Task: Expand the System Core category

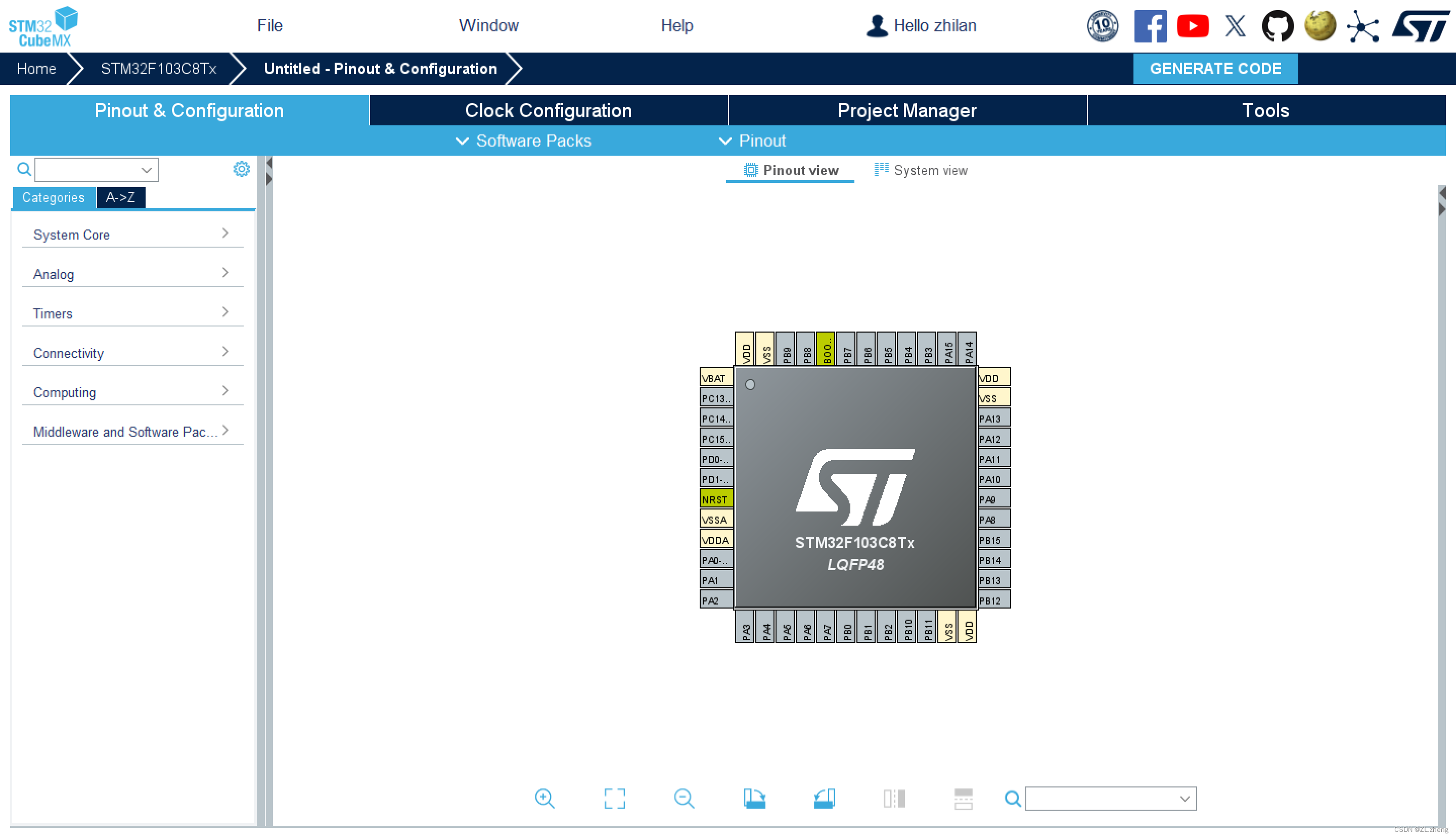Action: pos(132,234)
